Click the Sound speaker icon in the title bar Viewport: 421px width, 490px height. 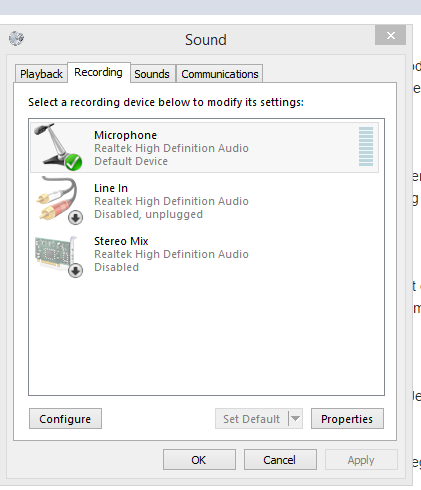click(16, 38)
